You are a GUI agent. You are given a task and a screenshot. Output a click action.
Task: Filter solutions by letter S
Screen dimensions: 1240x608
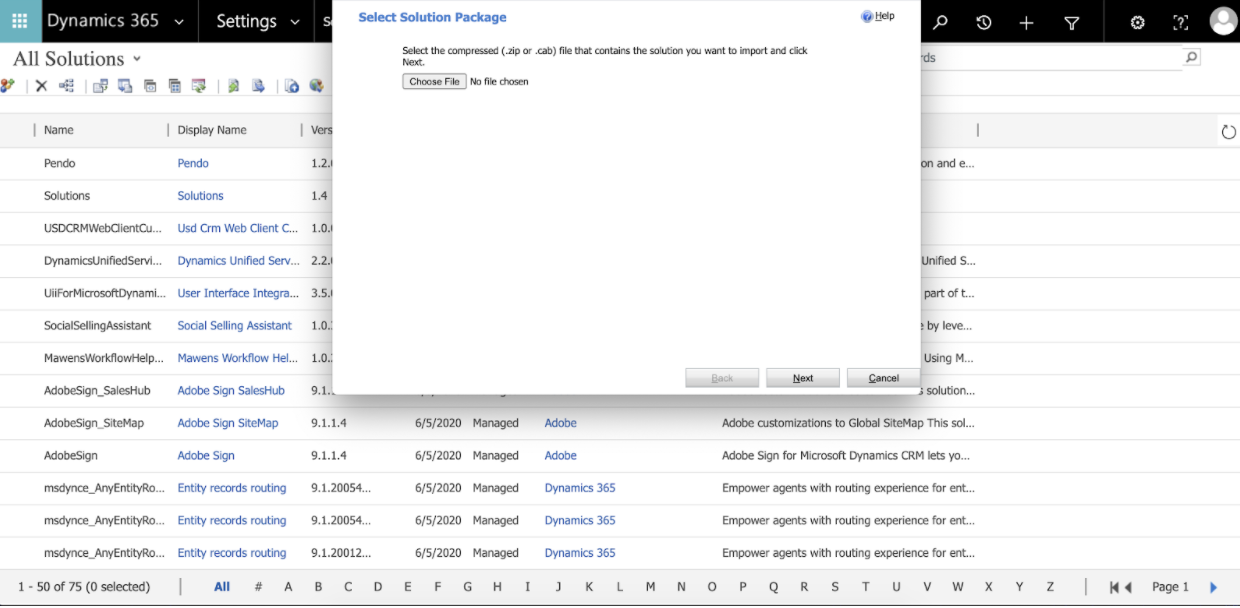tap(835, 587)
